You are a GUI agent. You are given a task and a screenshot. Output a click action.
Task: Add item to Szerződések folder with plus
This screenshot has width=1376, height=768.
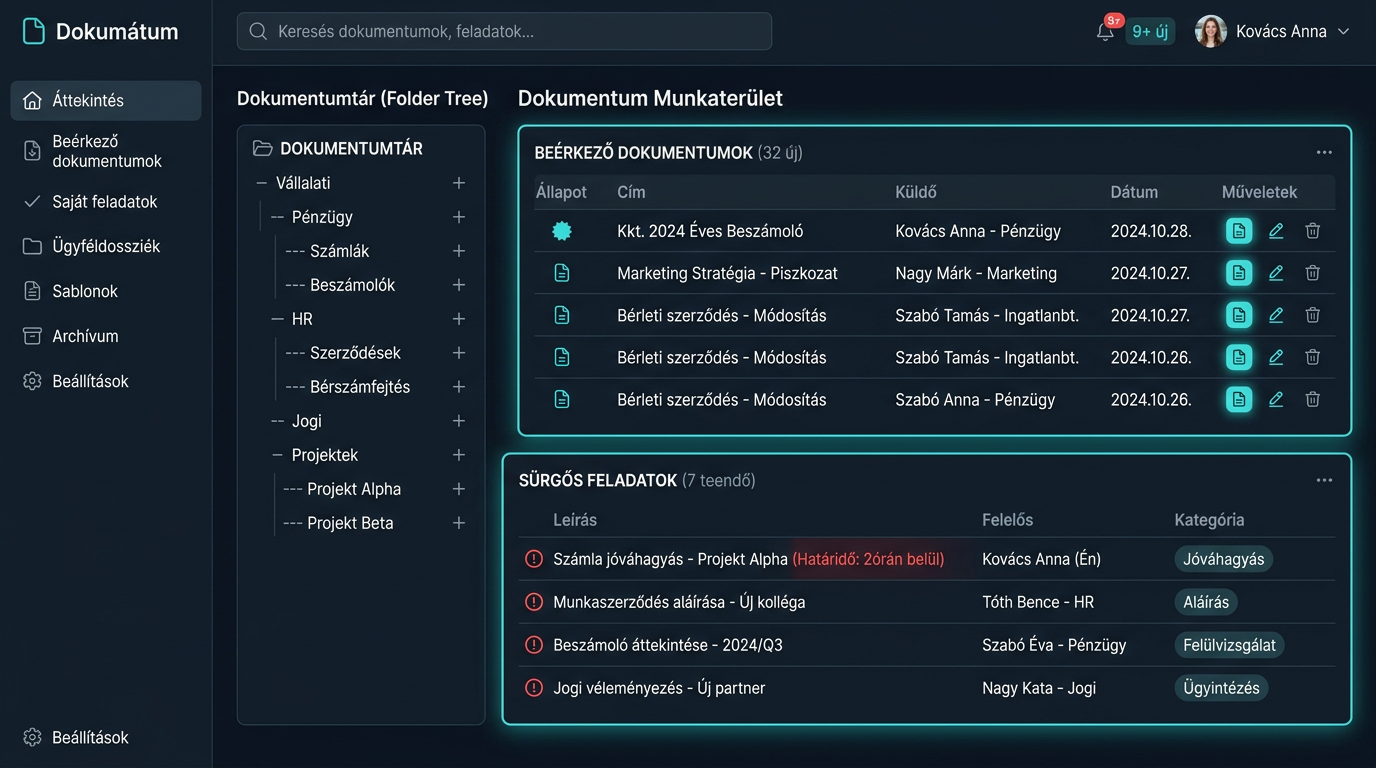point(459,353)
